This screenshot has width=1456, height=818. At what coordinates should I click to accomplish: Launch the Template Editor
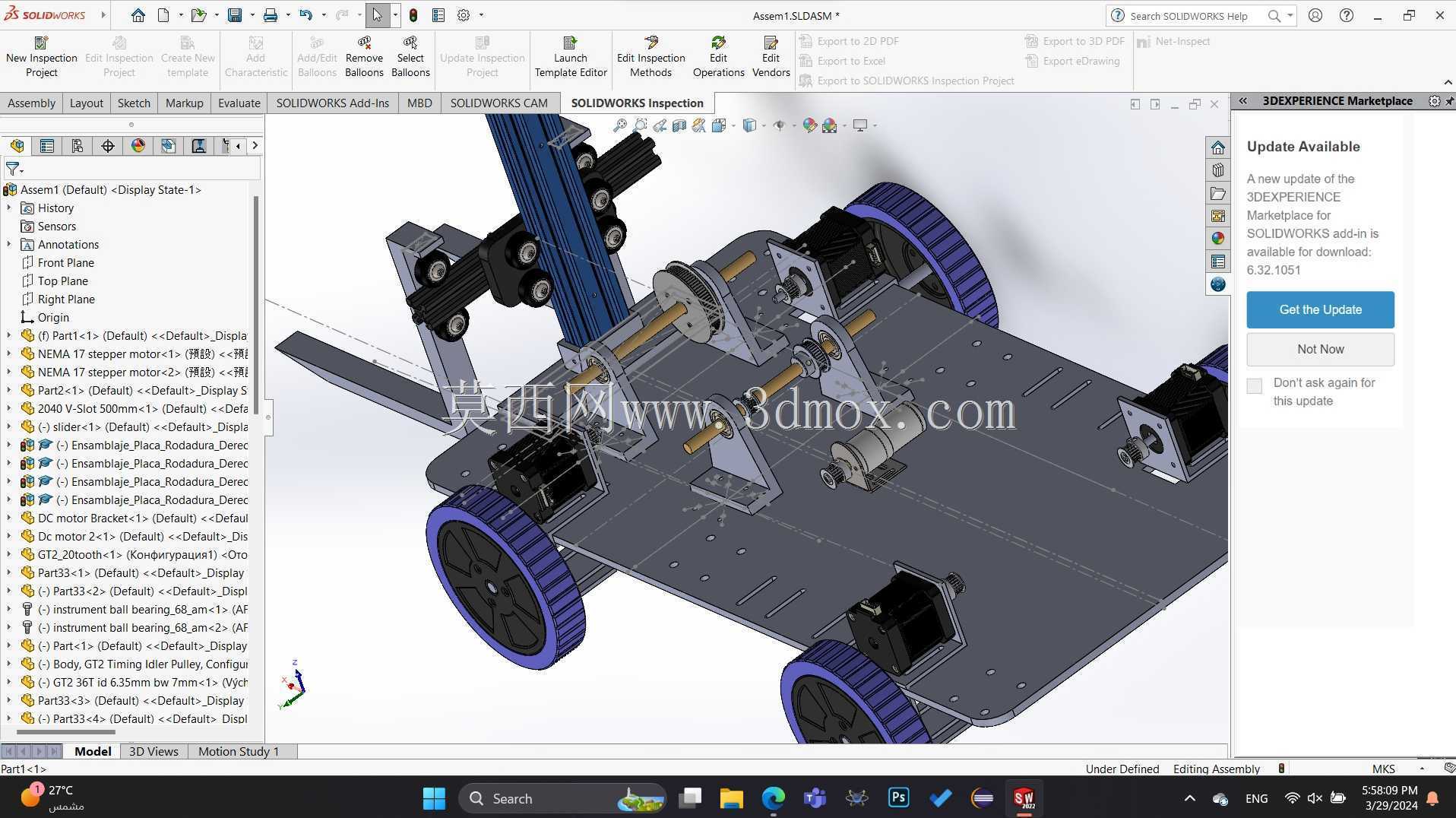(x=571, y=57)
